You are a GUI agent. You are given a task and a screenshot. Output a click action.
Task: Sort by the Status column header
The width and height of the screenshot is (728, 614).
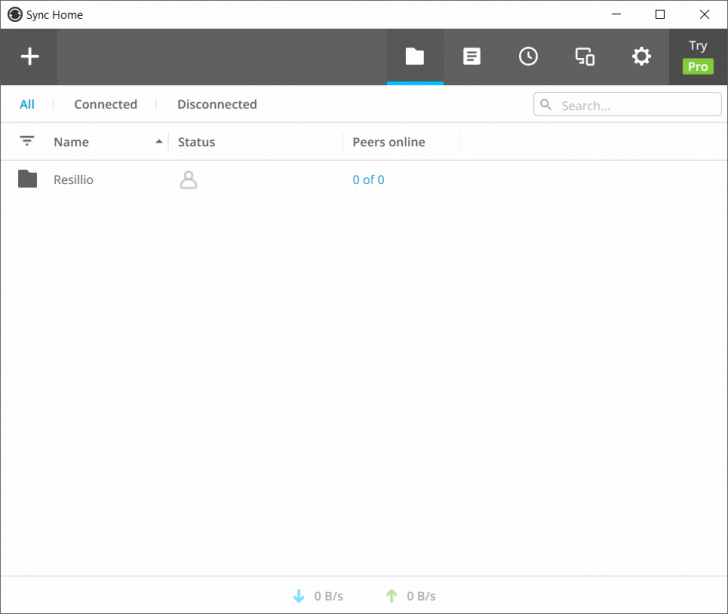pyautogui.click(x=196, y=142)
